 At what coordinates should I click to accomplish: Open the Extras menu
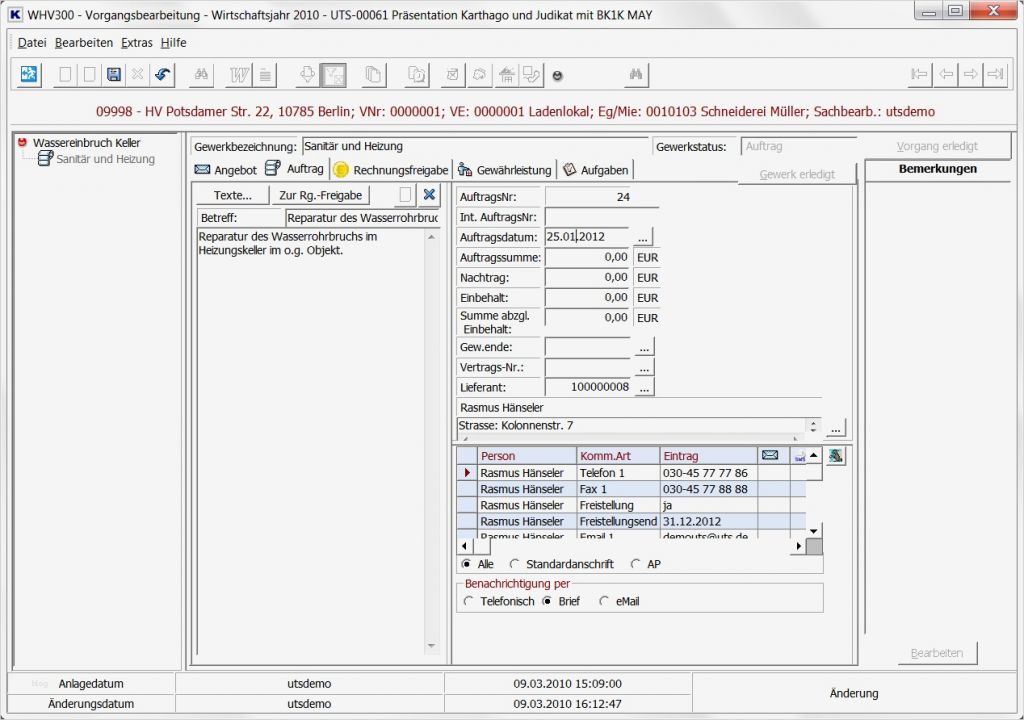(x=136, y=43)
